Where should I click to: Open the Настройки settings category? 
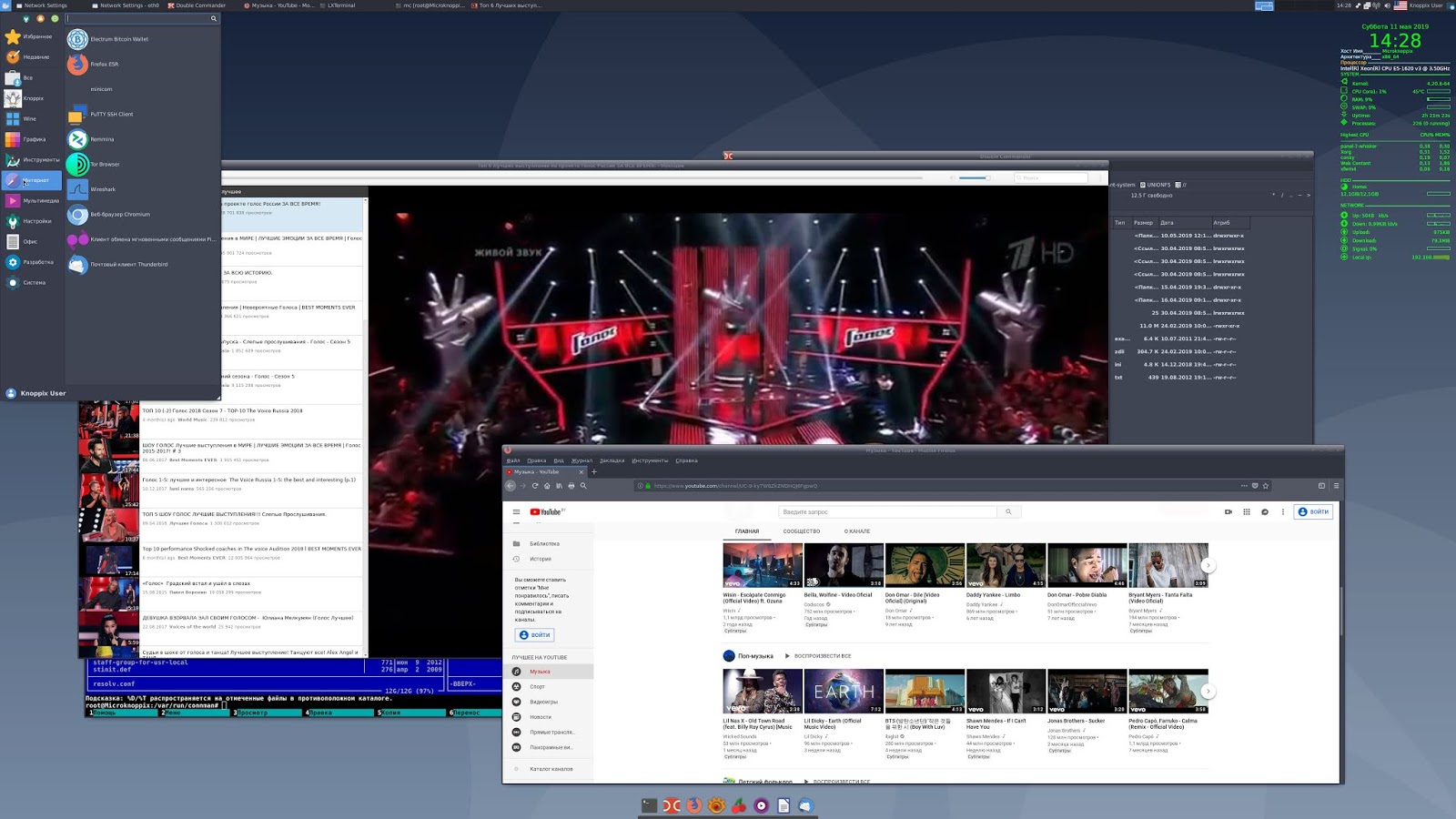click(32, 221)
